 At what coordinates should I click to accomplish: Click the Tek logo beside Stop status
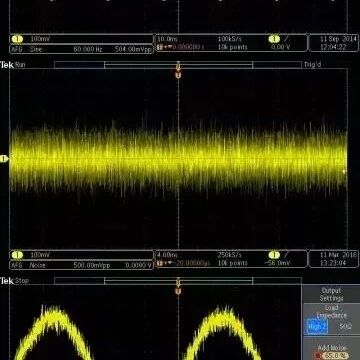(7, 281)
